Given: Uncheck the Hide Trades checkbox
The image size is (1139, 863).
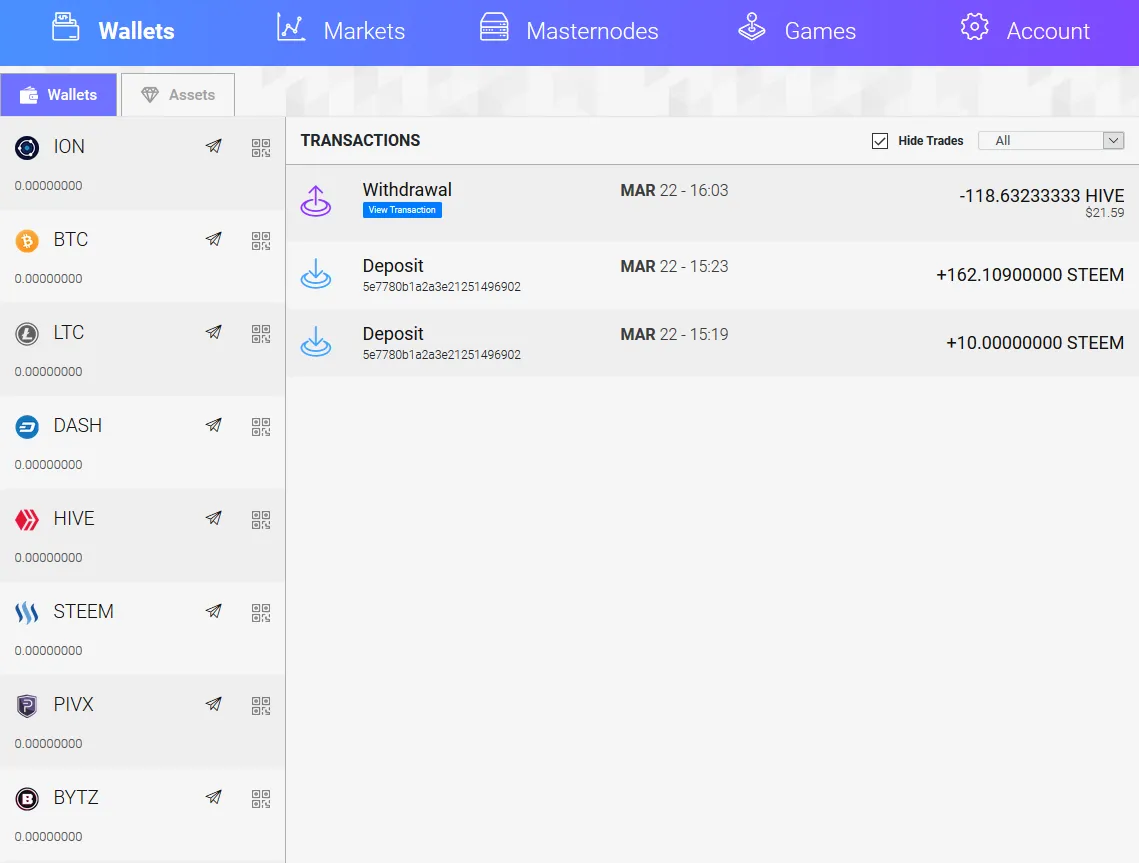Looking at the screenshot, I should 880,141.
